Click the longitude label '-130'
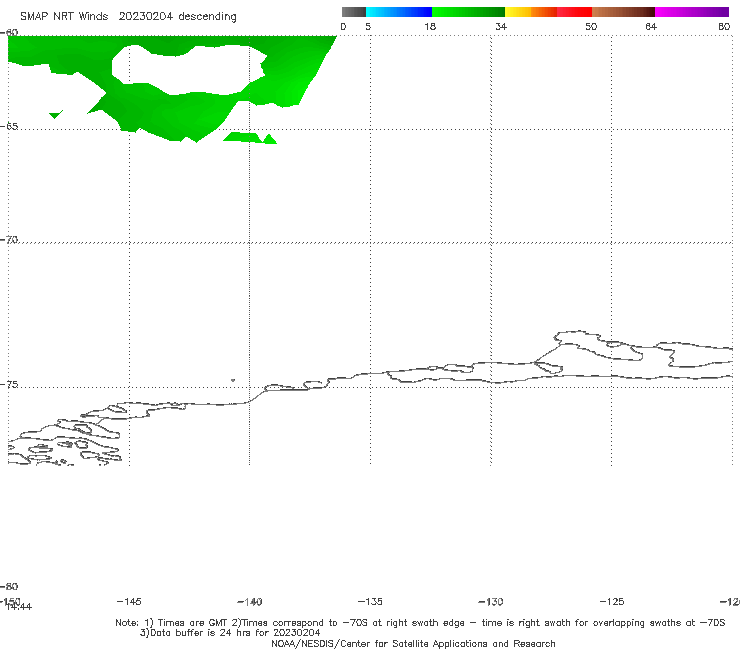The image size is (740, 650). pyautogui.click(x=491, y=601)
